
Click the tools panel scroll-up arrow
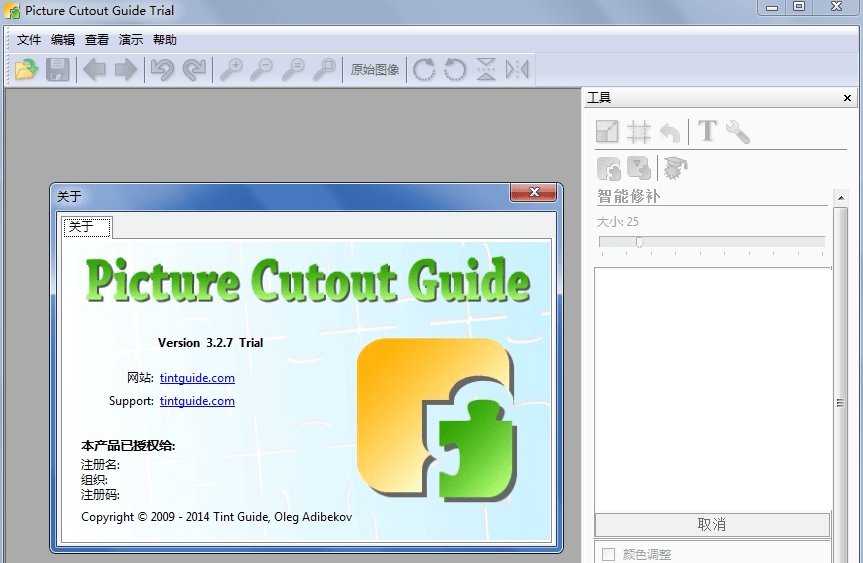click(x=840, y=198)
